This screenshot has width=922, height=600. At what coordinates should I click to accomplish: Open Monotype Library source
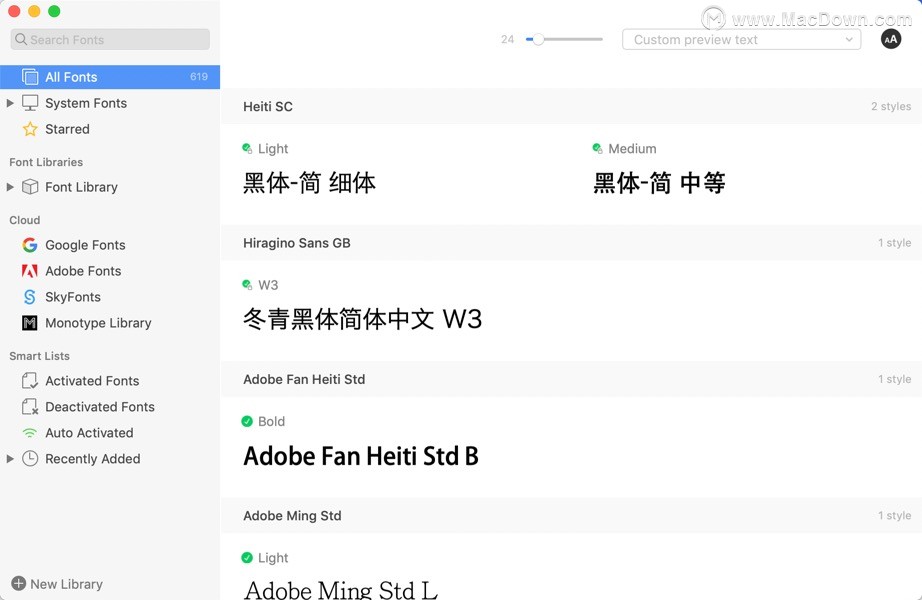[x=110, y=322]
